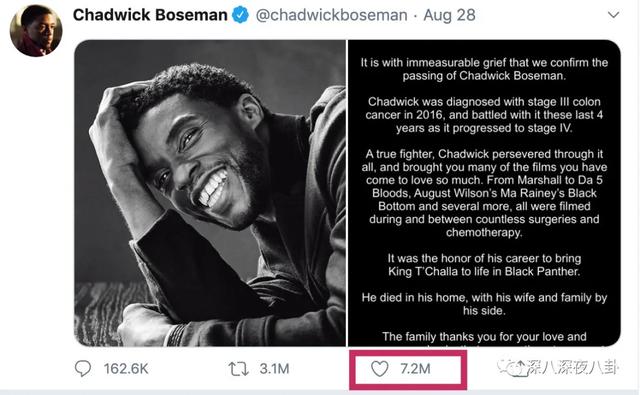Open Chadwick Boseman's round profile avatar

click(36, 30)
